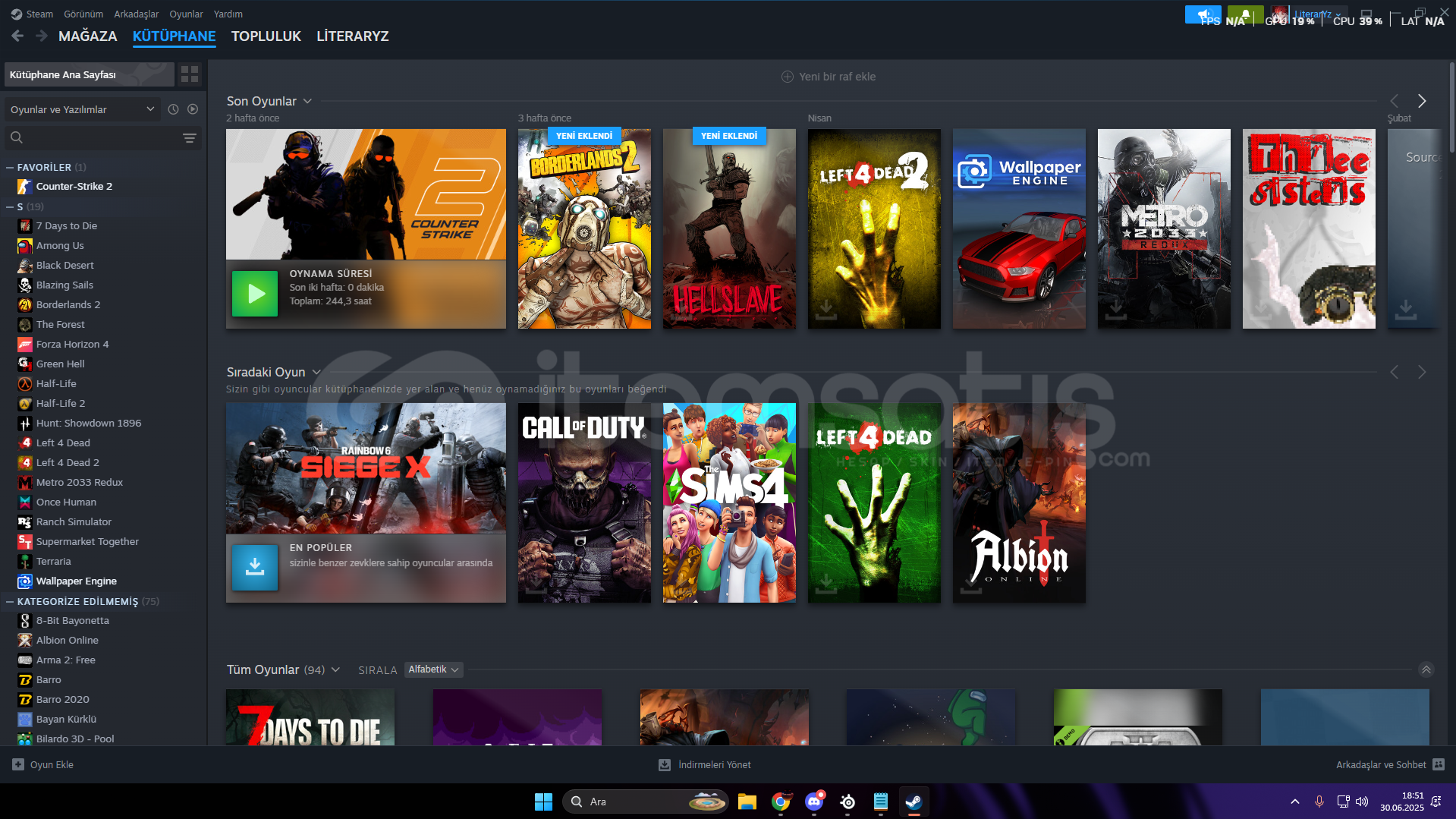Select Black Desert in sidebar list
The image size is (1456, 819).
coord(65,265)
